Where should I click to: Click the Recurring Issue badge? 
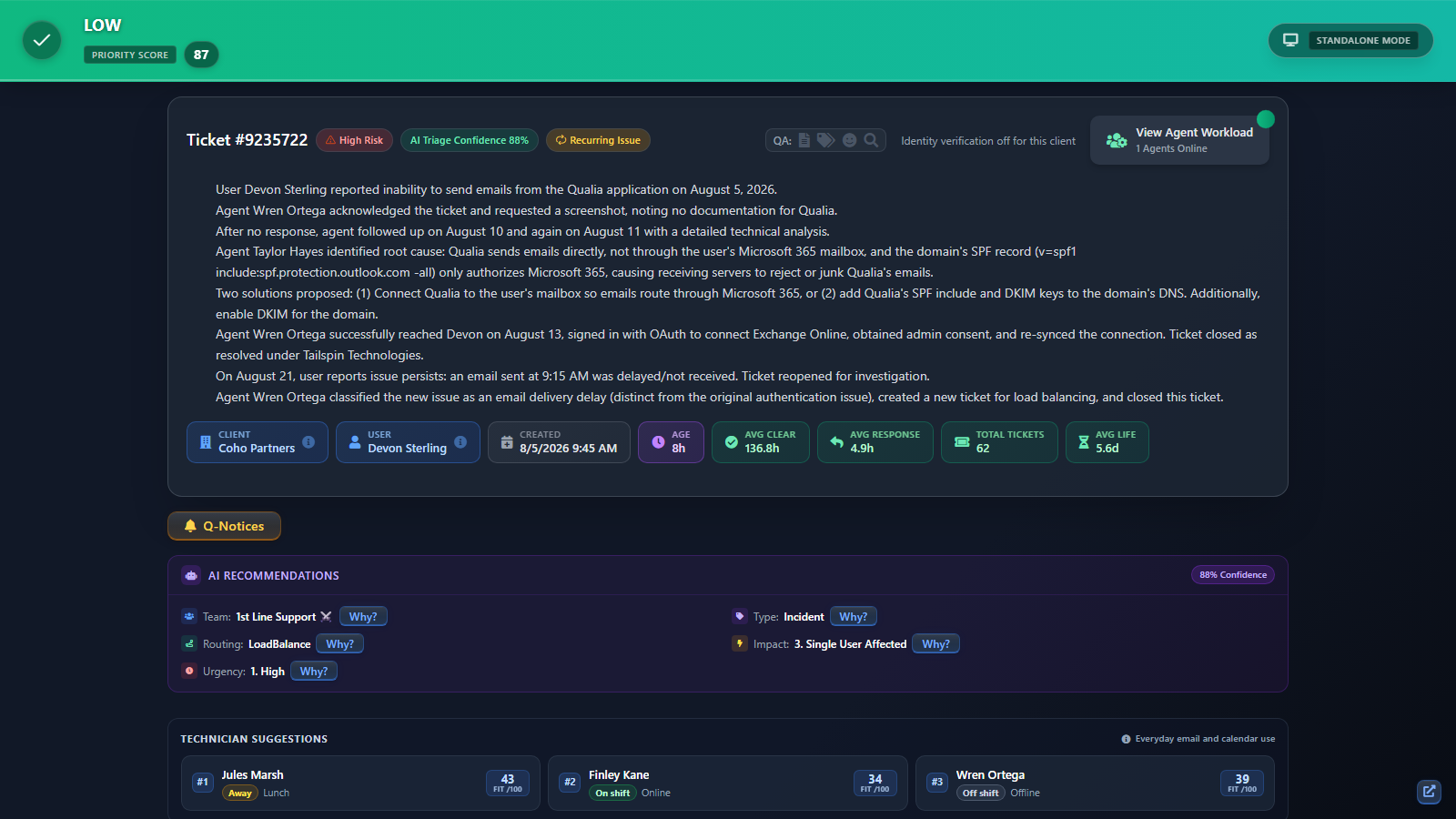598,140
